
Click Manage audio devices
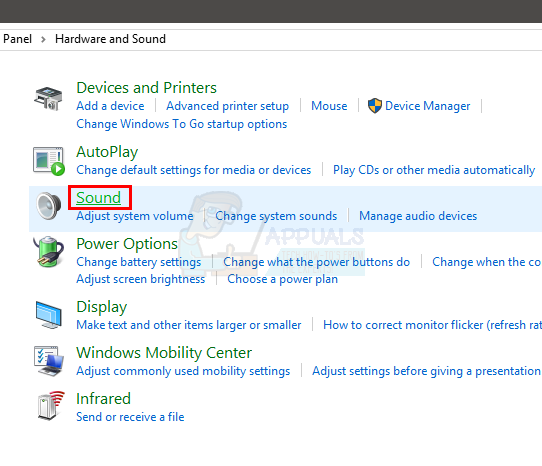[x=418, y=216]
